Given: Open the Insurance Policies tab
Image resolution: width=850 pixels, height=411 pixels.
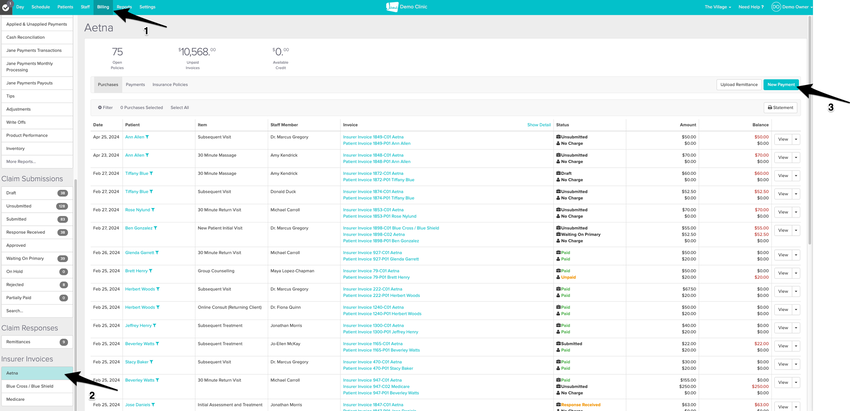Looking at the screenshot, I should tap(170, 85).
